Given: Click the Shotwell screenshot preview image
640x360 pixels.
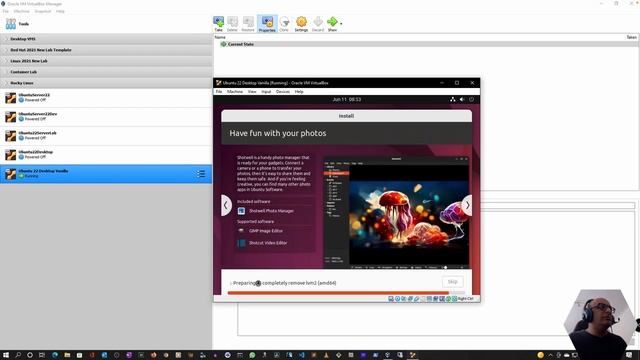Looking at the screenshot, I should click(396, 212).
